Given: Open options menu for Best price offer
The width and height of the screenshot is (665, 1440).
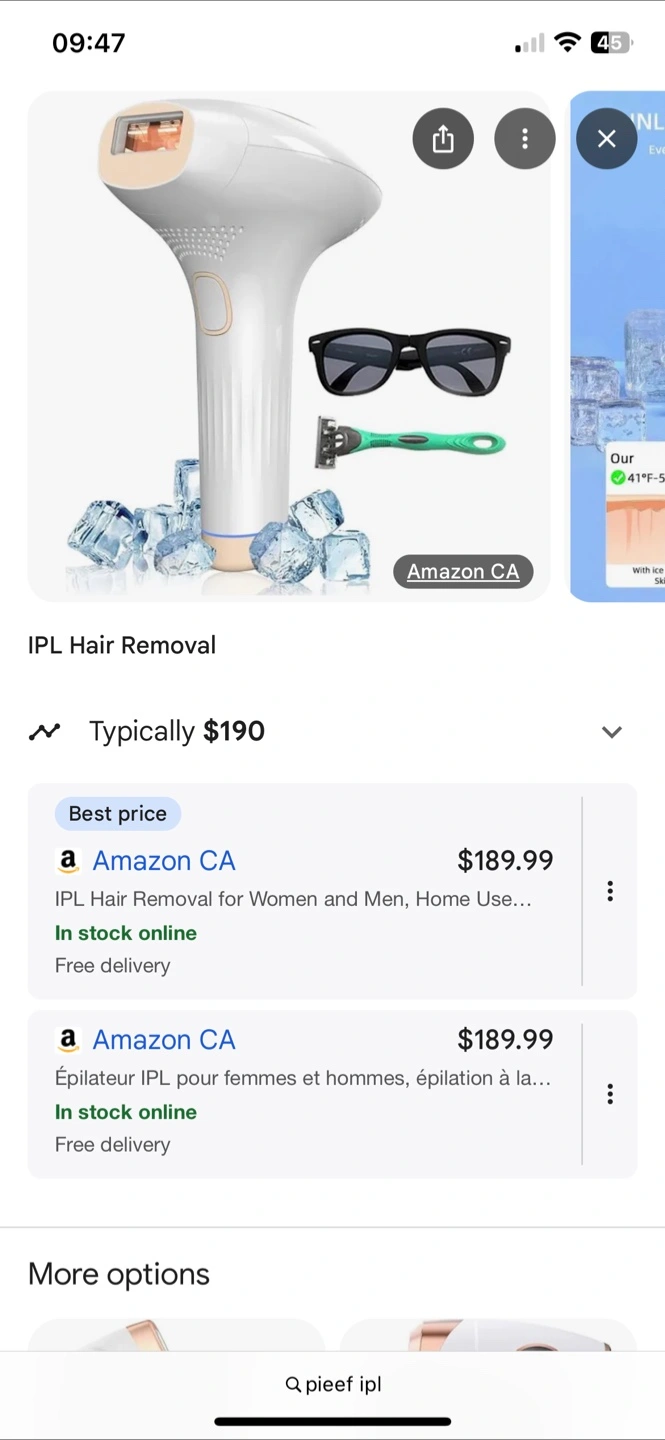Looking at the screenshot, I should [610, 891].
